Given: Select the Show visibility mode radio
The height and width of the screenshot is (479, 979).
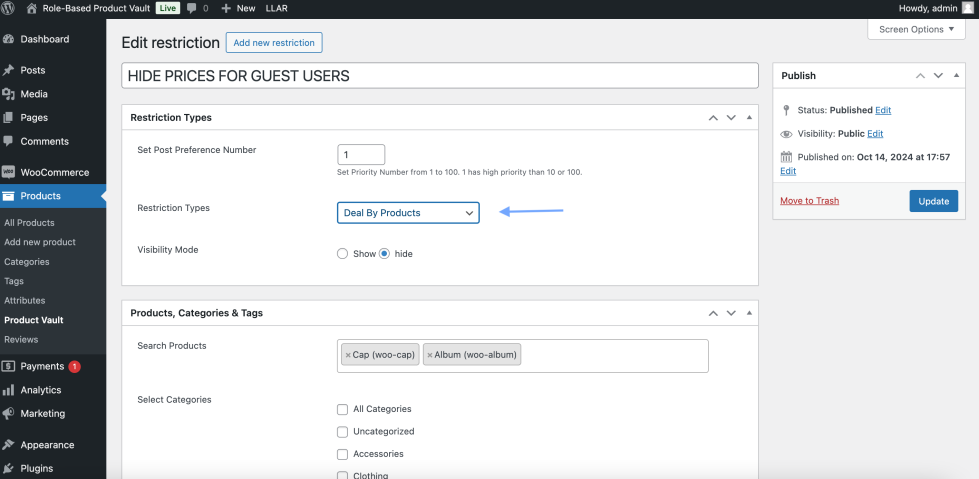Looking at the screenshot, I should tap(343, 254).
